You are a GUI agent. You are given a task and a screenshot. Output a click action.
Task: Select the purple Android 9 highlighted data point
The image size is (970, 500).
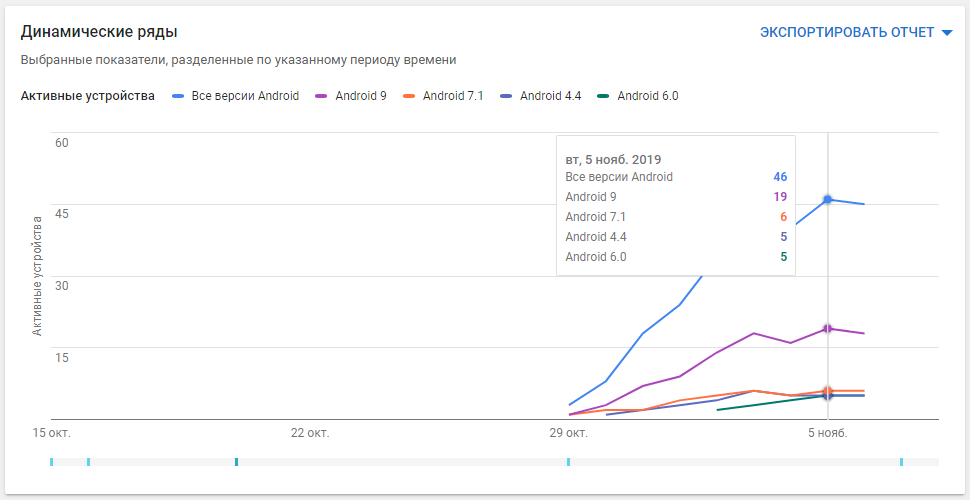pyautogui.click(x=827, y=329)
